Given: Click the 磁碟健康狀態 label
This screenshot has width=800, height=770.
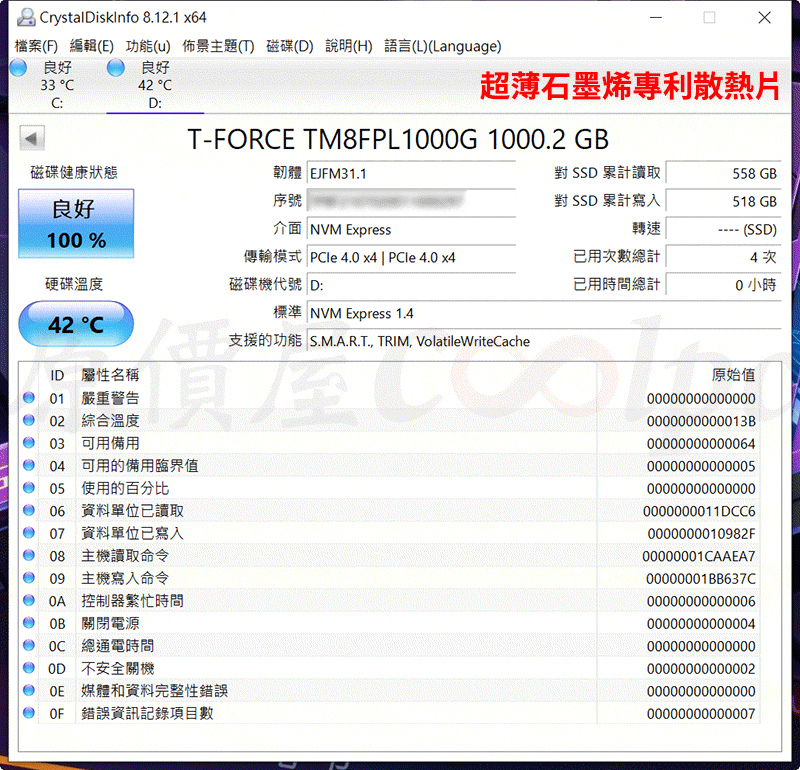Looking at the screenshot, I should [74, 172].
